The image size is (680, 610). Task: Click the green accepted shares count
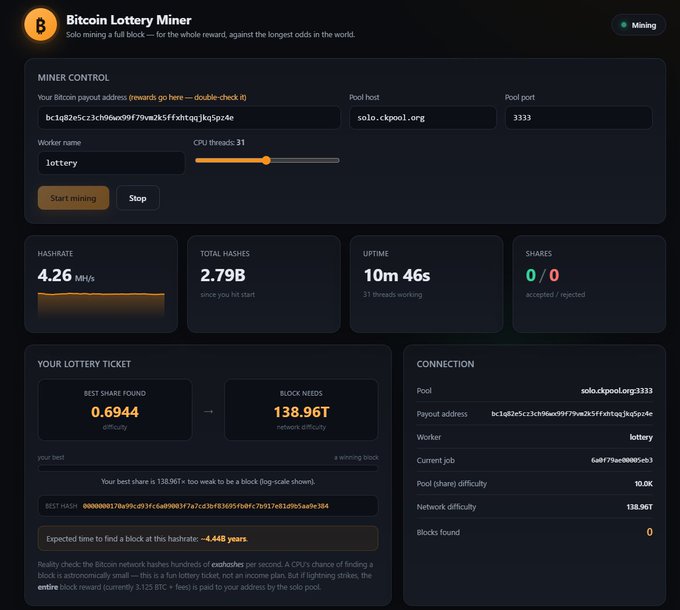[x=530, y=275]
